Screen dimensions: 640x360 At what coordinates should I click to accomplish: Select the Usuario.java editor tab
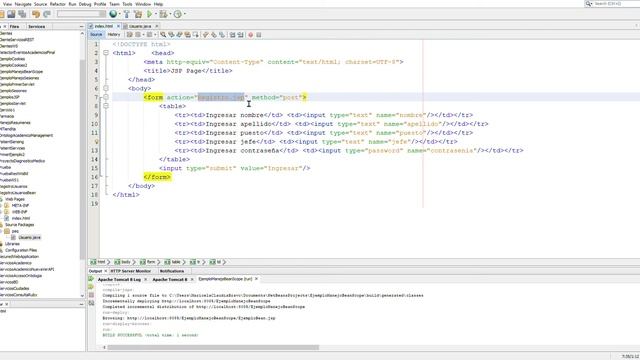click(x=140, y=26)
